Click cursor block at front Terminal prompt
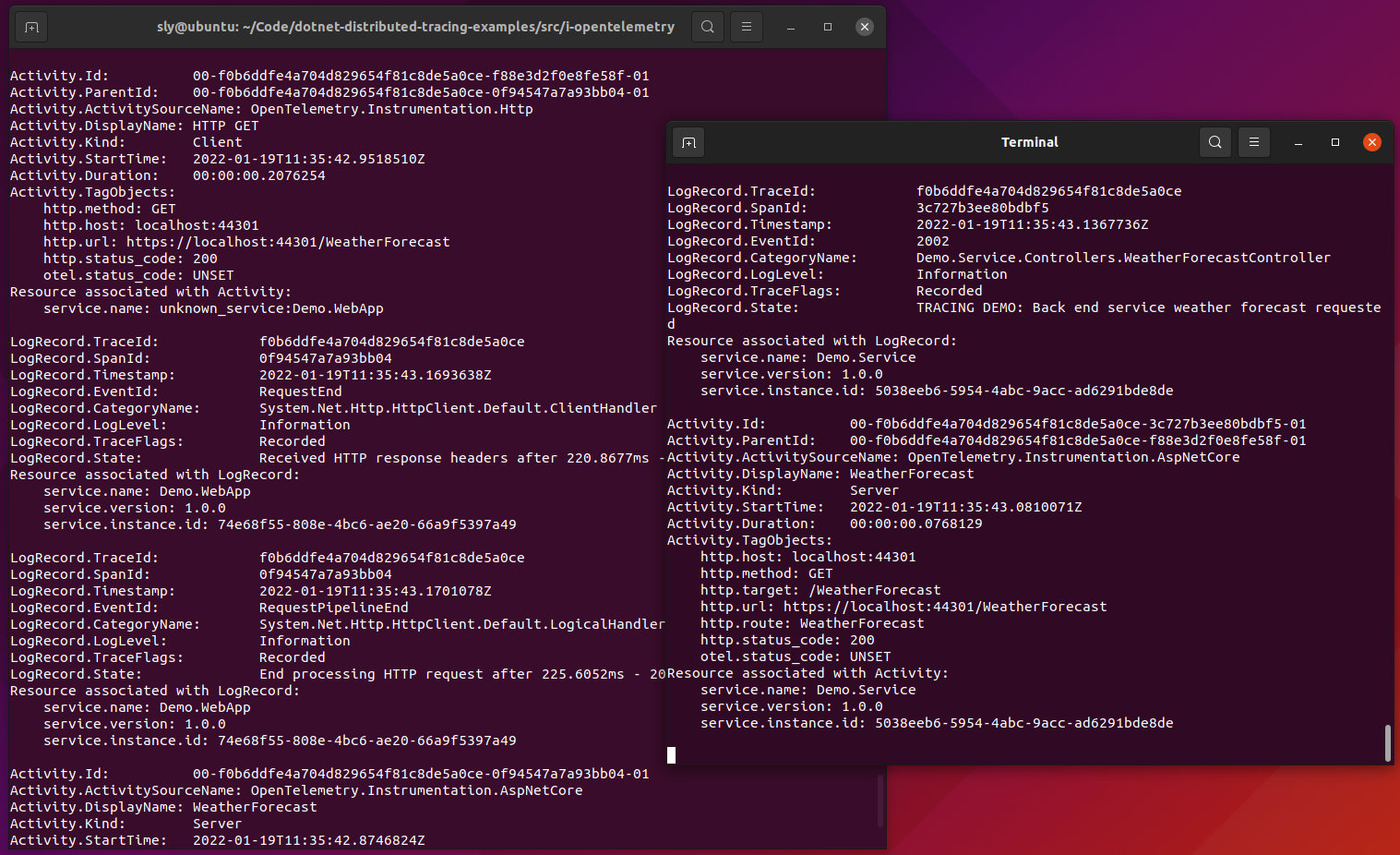Image resolution: width=1400 pixels, height=855 pixels. pyautogui.click(x=671, y=755)
